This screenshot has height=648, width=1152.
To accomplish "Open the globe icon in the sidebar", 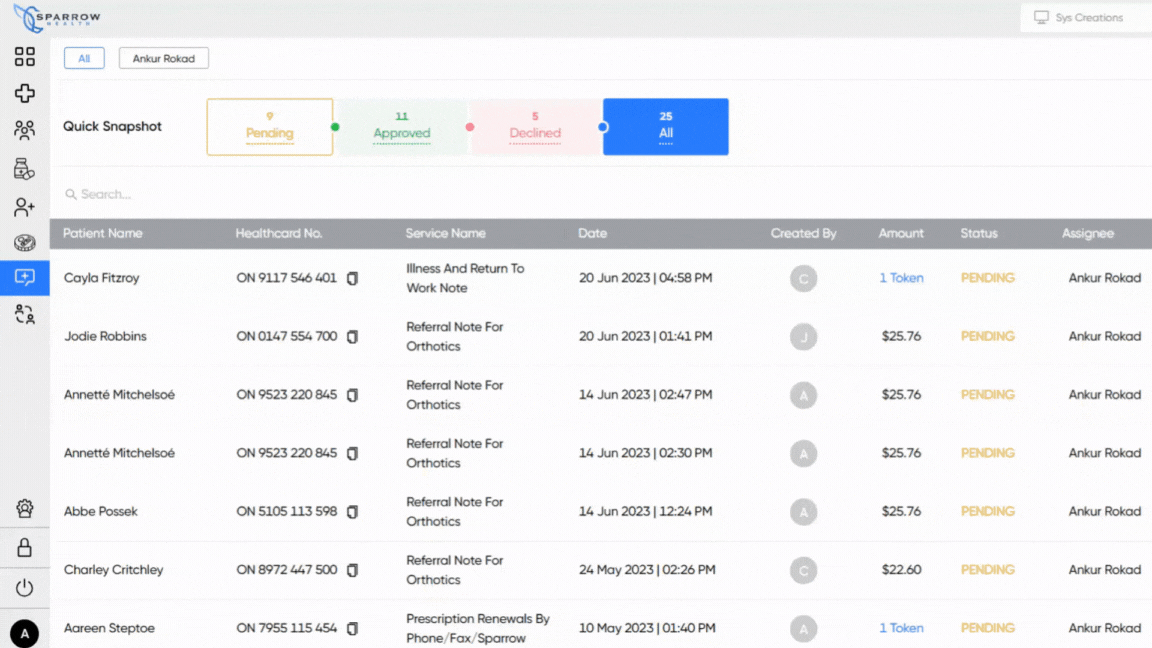I will 24,242.
